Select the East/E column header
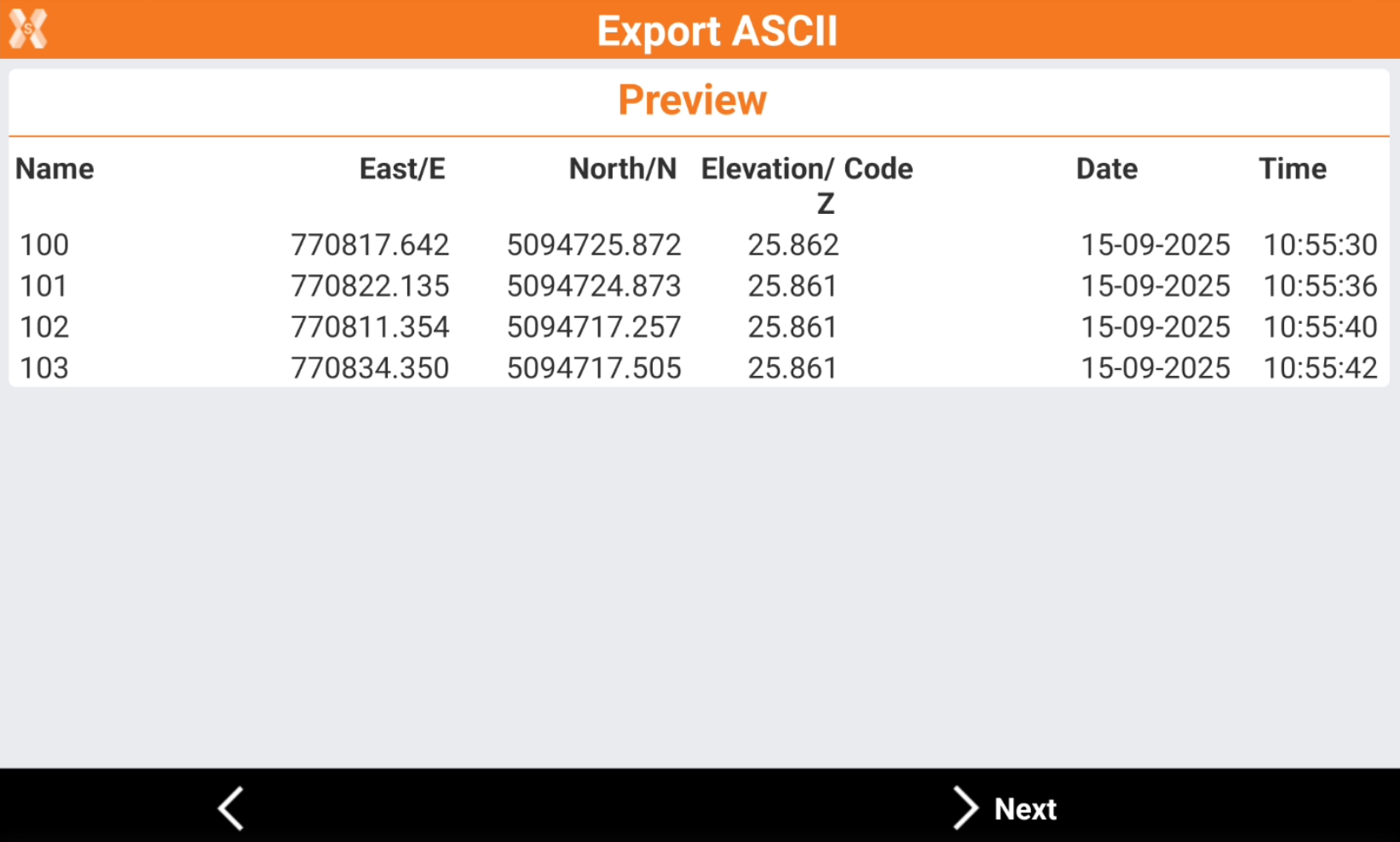The width and height of the screenshot is (1400, 842). coord(401,169)
